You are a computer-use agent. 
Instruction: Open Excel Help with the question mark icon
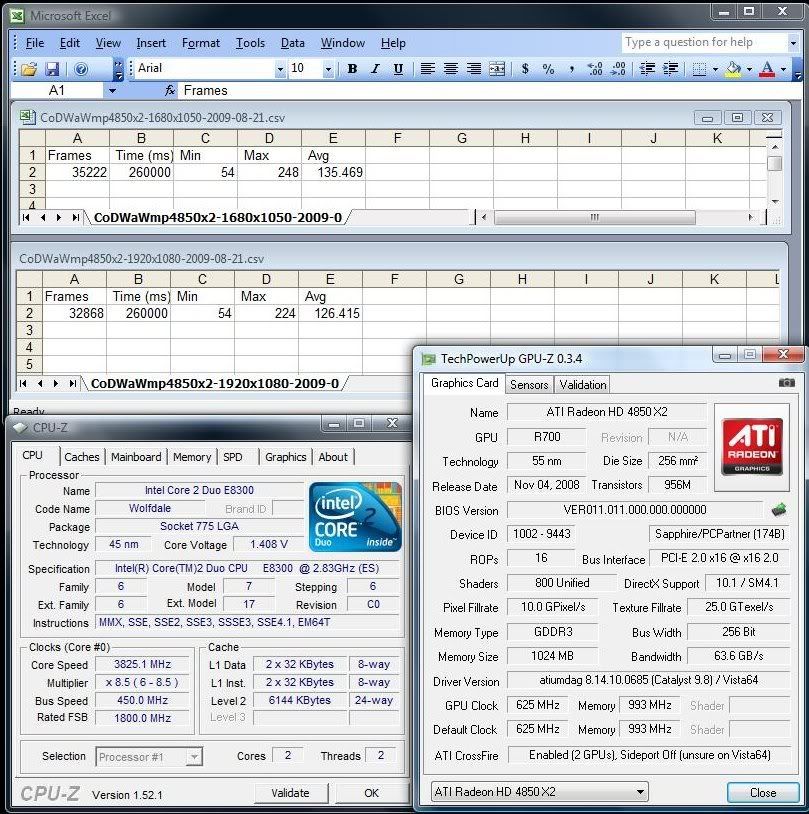81,69
